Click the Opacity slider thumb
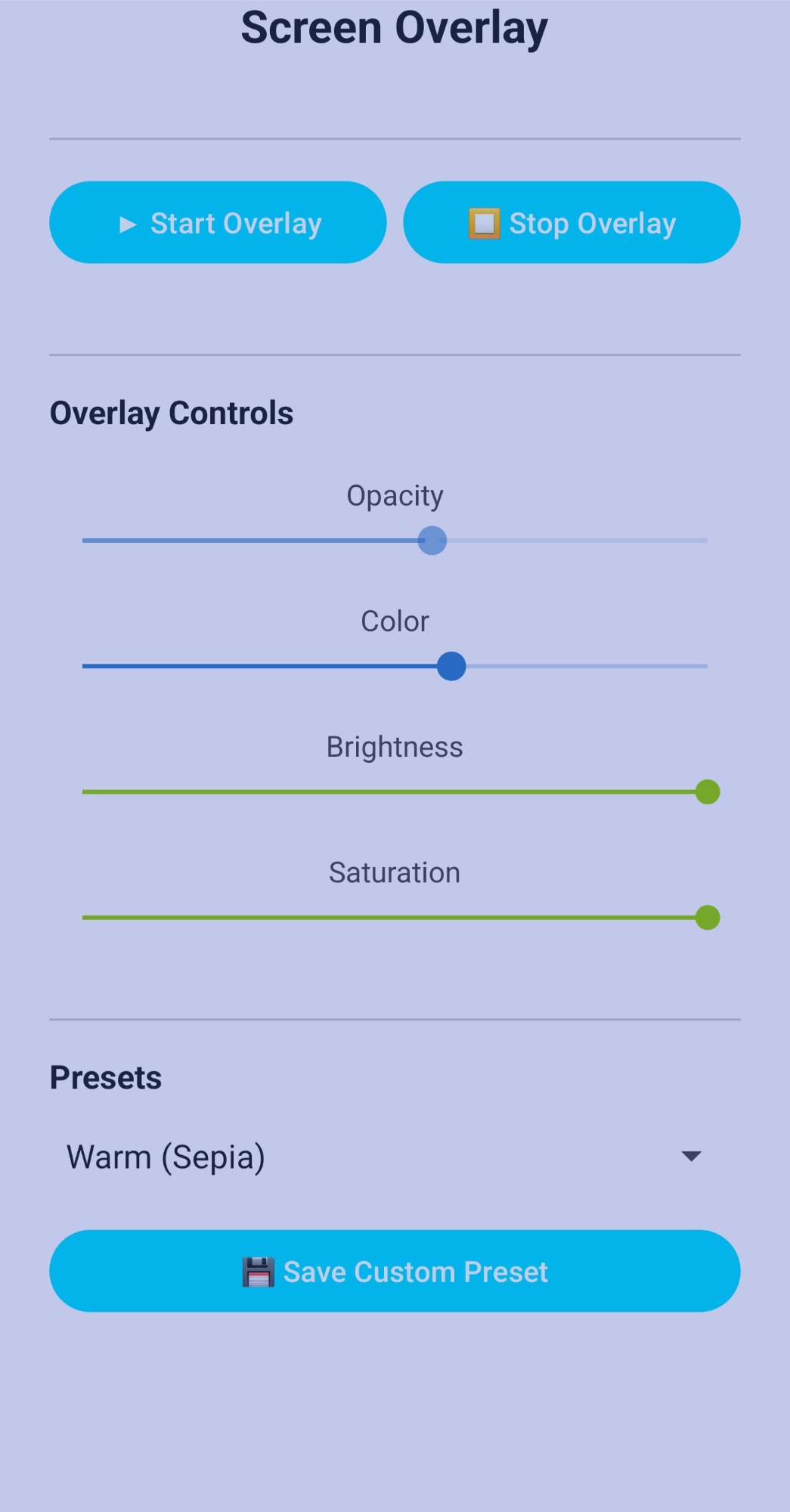Screen dimensions: 790x1512 pyautogui.click(x=432, y=541)
